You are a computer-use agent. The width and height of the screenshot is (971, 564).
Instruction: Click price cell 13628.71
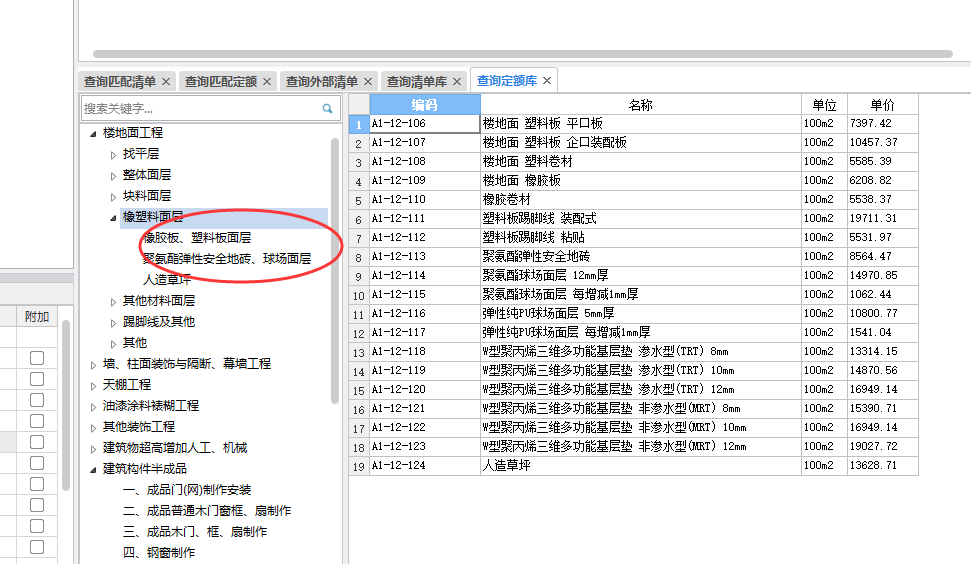pos(882,466)
